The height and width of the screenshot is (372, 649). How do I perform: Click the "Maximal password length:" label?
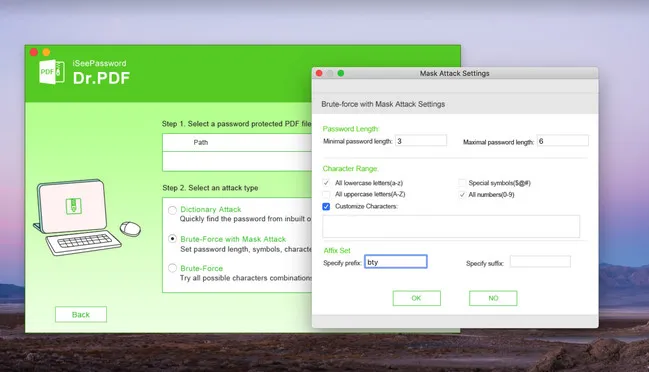(498, 142)
